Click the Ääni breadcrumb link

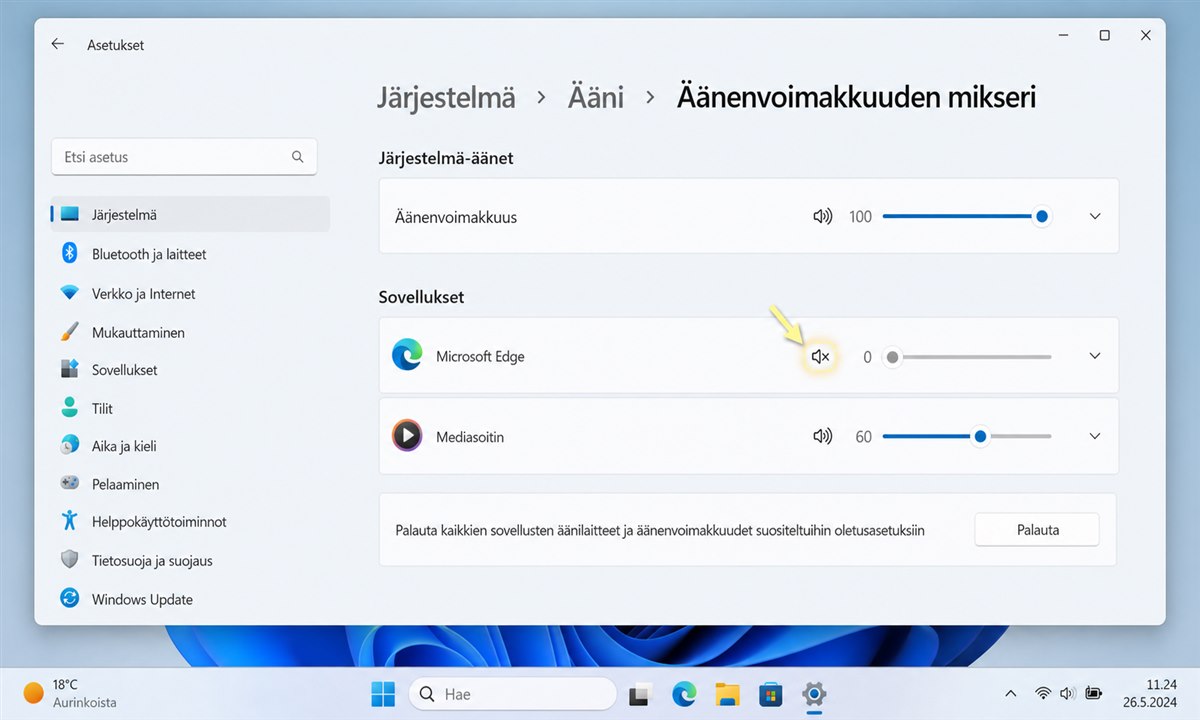596,97
